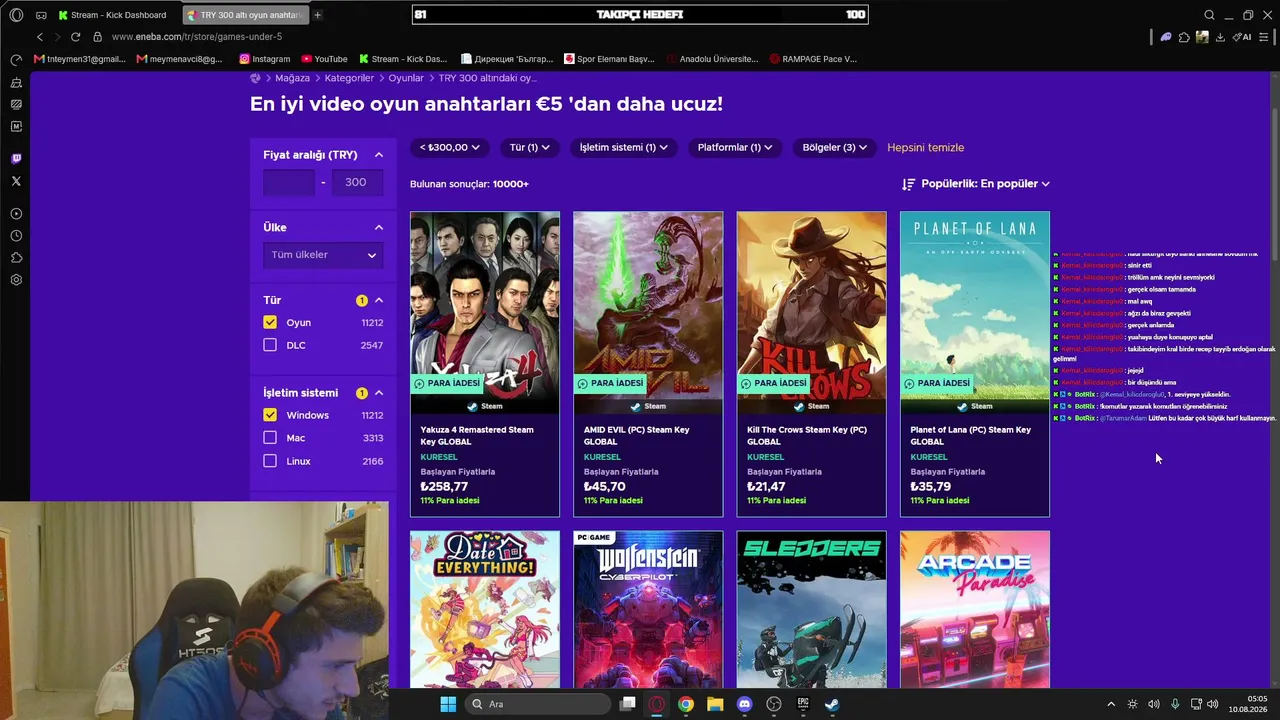1280x720 pixels.
Task: Collapse the Tür filter section
Action: point(379,300)
